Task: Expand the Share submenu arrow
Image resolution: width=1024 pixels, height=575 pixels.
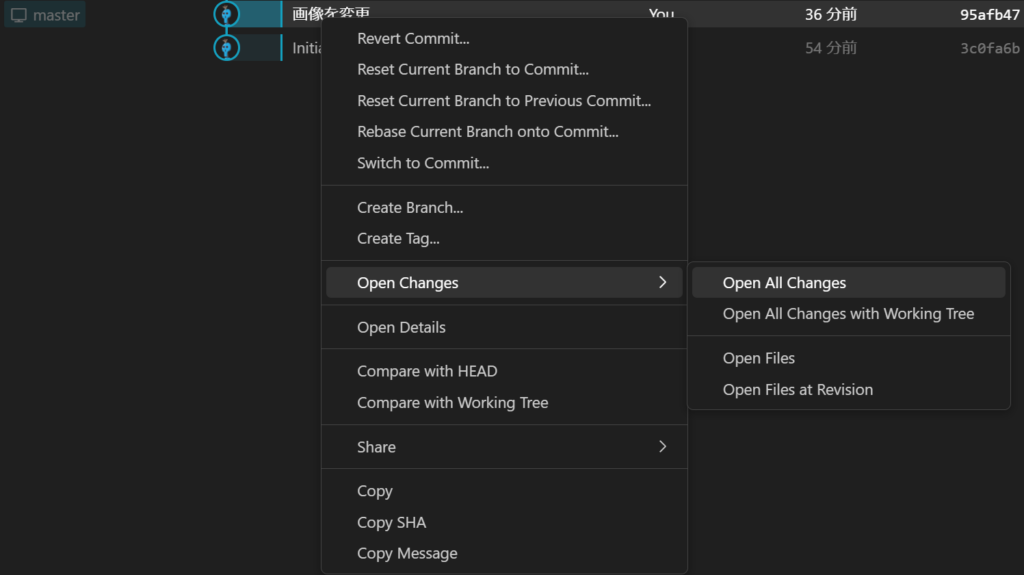Action: point(662,447)
